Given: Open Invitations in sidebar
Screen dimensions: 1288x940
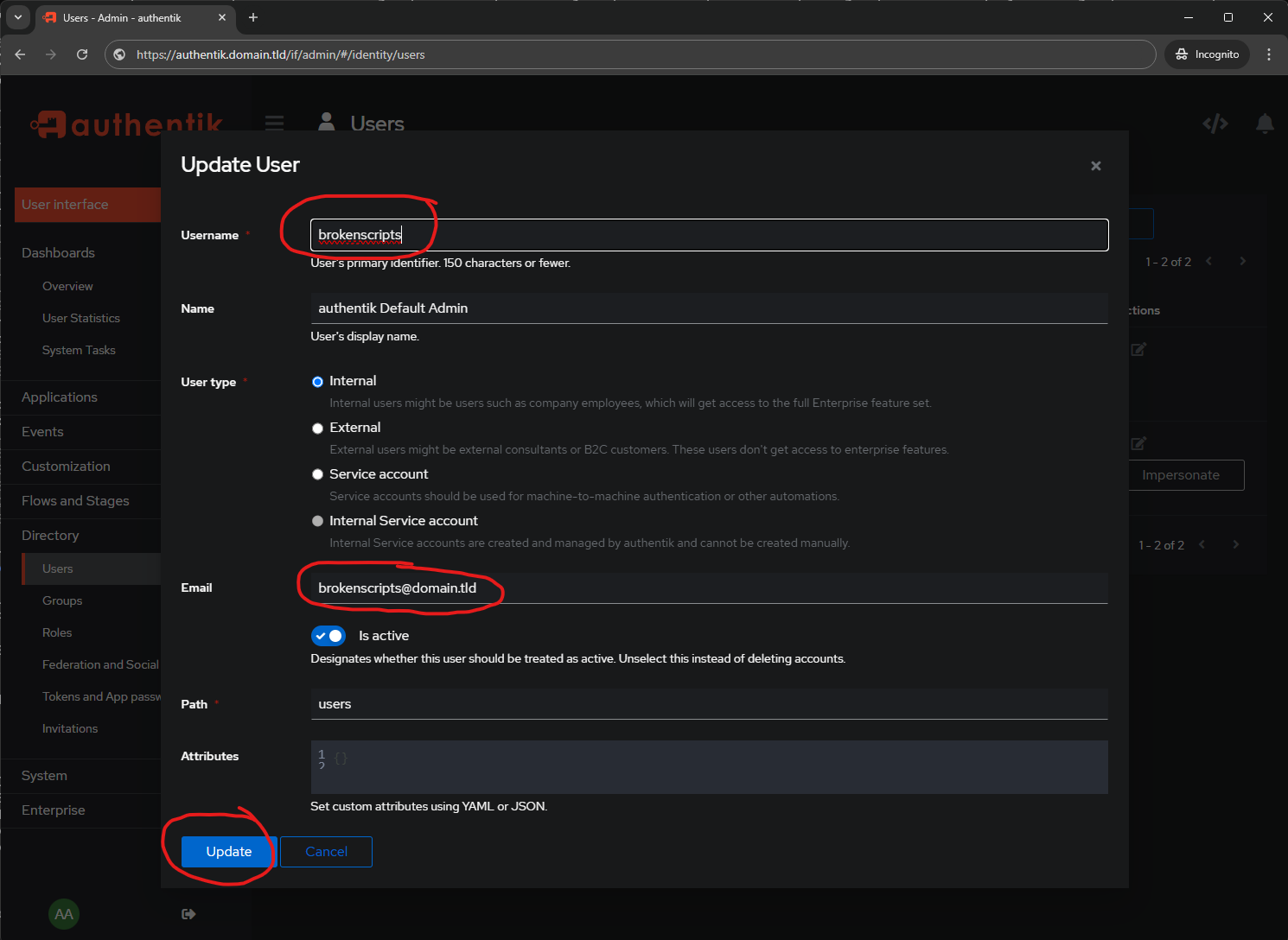Looking at the screenshot, I should coord(70,729).
